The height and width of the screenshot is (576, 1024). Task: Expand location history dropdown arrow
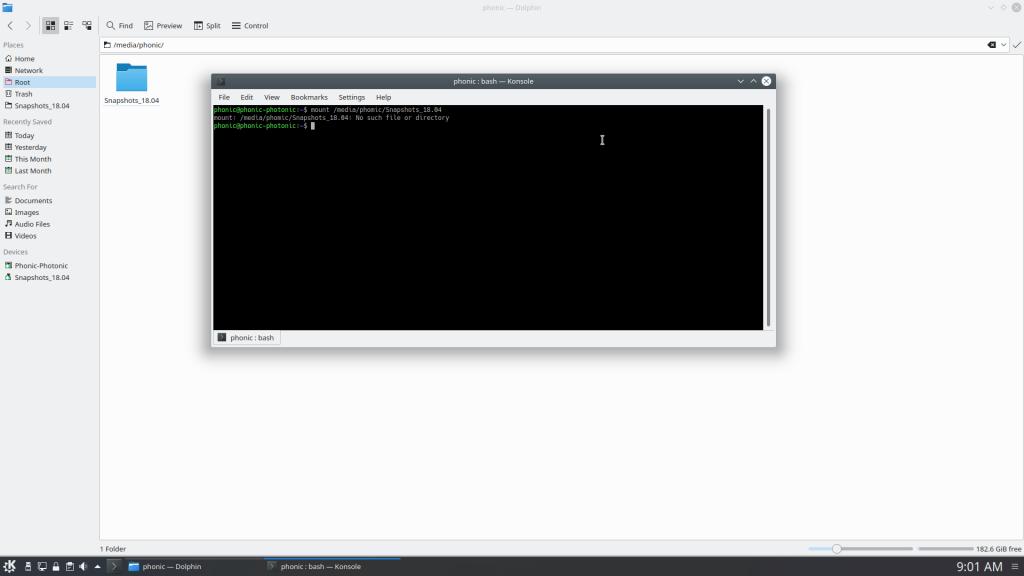(1003, 45)
